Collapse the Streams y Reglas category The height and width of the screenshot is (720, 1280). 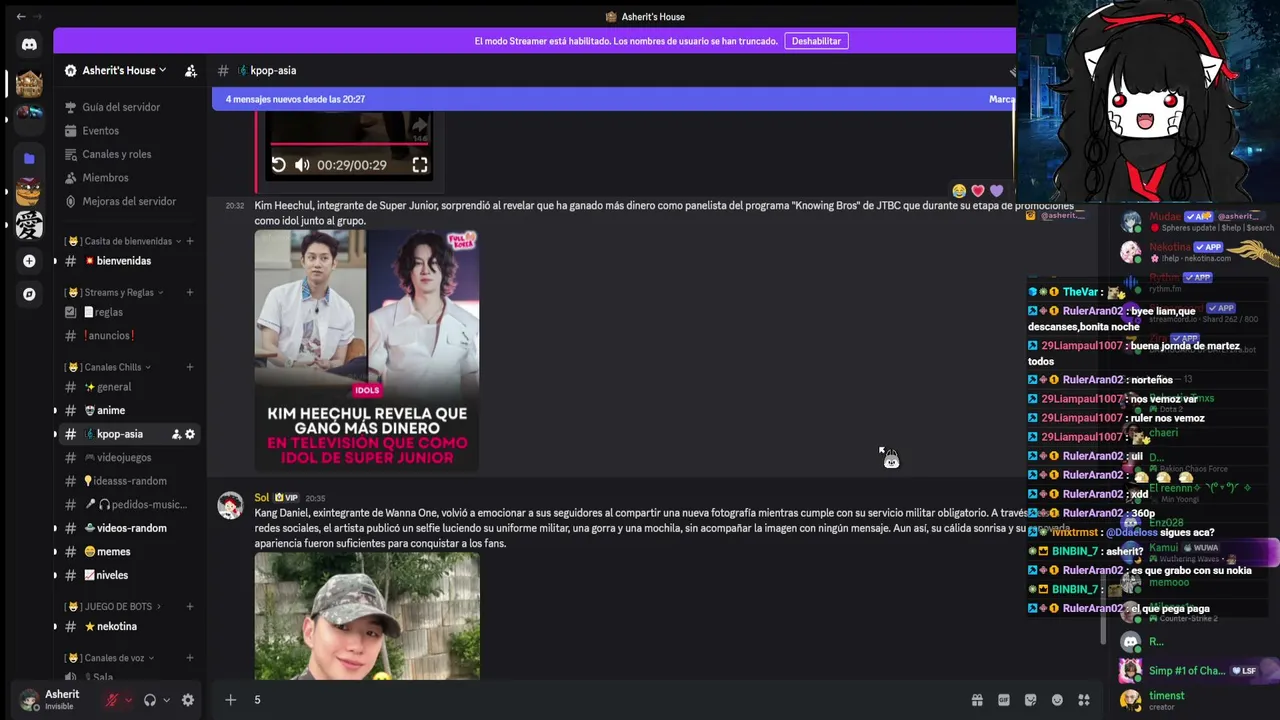[114, 292]
